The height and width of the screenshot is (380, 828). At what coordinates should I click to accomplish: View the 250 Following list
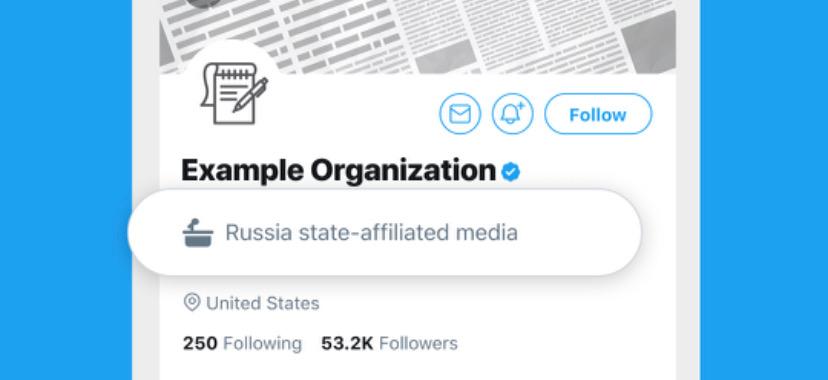(242, 344)
